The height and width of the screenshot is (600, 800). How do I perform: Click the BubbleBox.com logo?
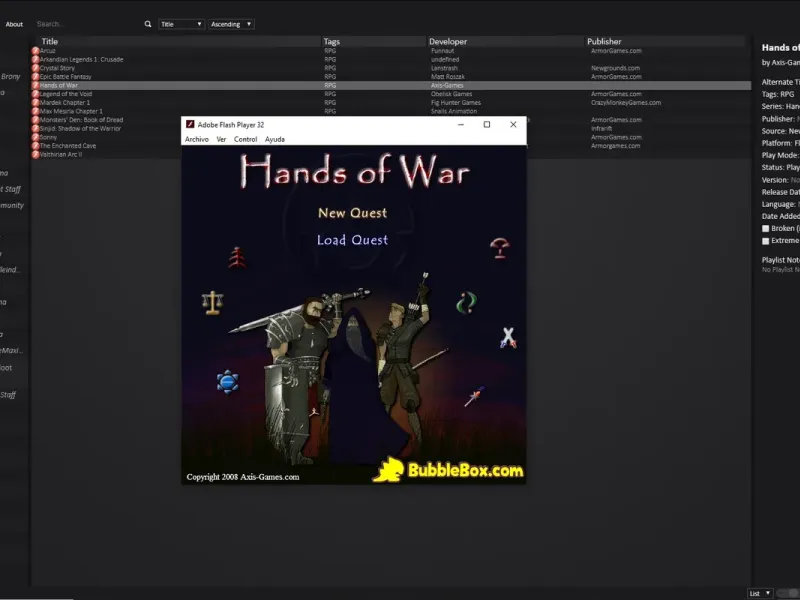click(x=448, y=469)
